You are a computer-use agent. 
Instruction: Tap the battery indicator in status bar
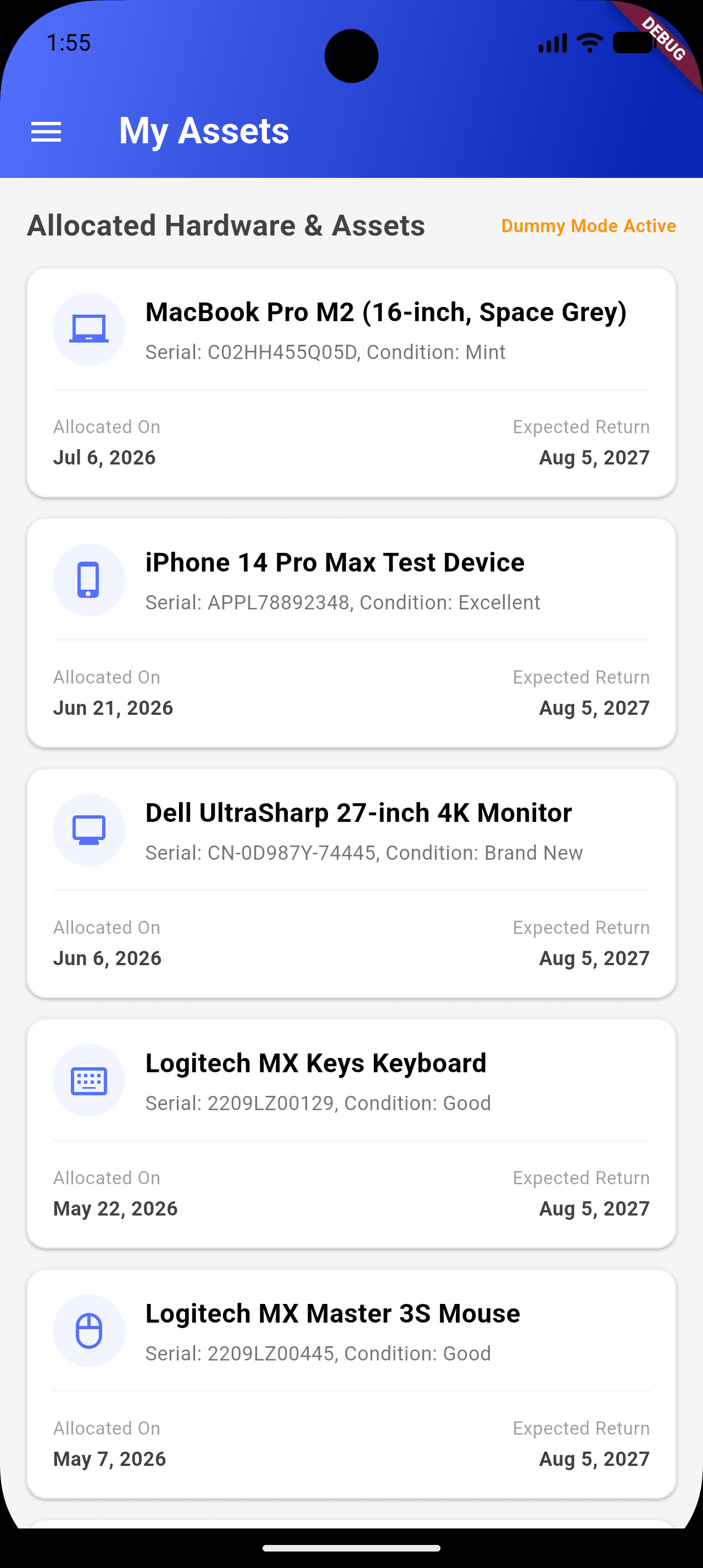(x=633, y=43)
